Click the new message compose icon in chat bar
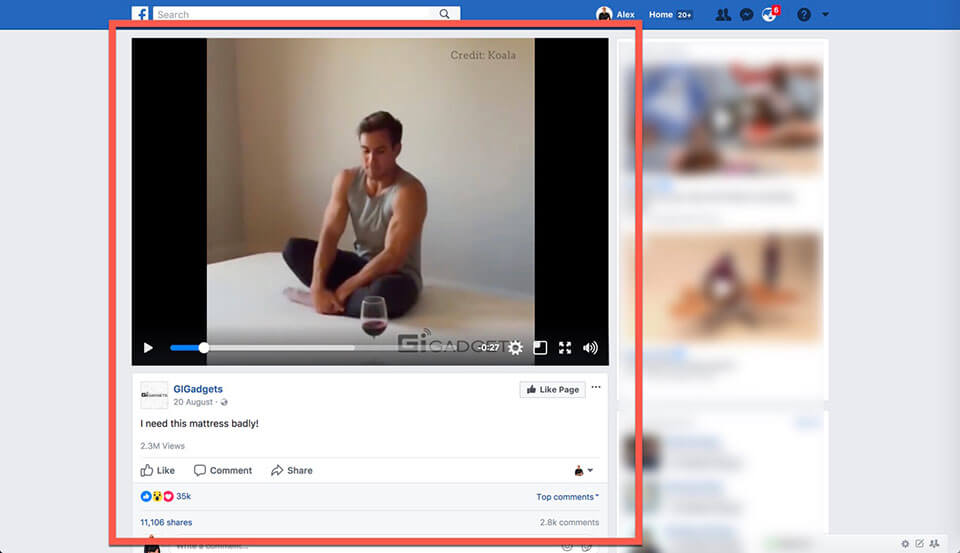The width and height of the screenshot is (960, 553). point(920,543)
